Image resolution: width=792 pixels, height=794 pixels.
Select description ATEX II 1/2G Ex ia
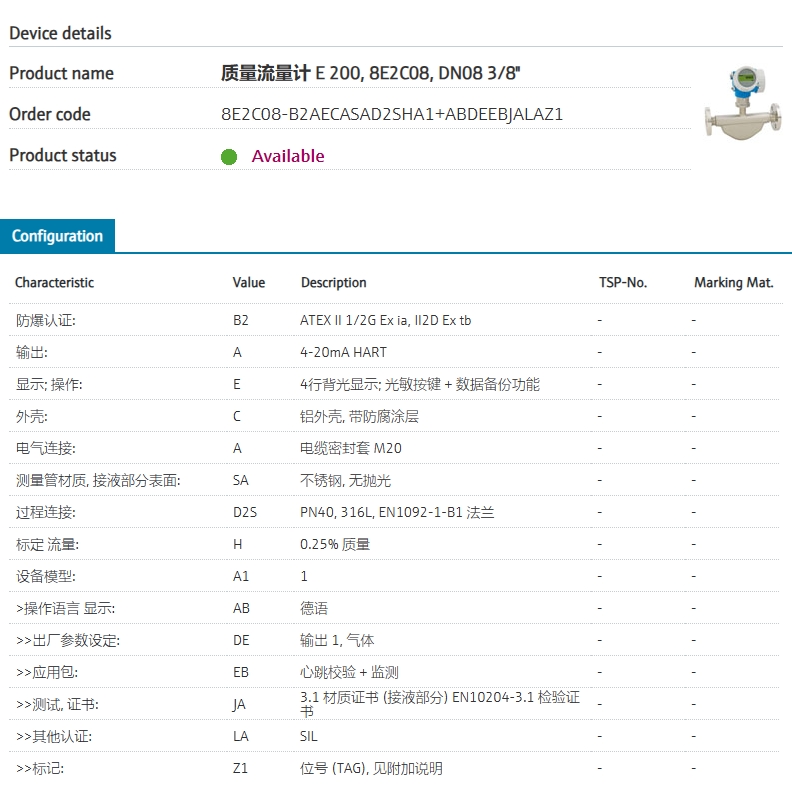tap(353, 321)
